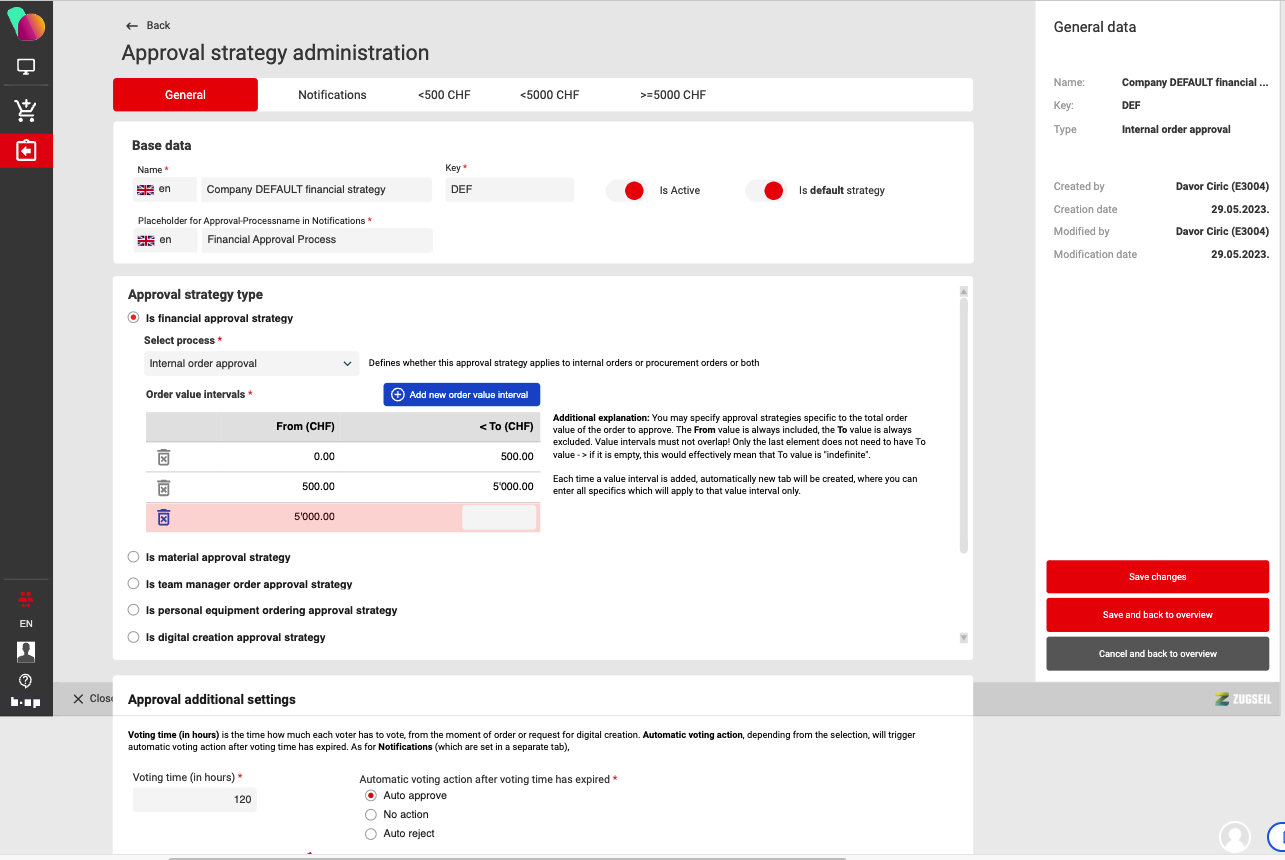Delete the 0.00 to 500.00 value interval
This screenshot has height=860, width=1285.
(164, 457)
